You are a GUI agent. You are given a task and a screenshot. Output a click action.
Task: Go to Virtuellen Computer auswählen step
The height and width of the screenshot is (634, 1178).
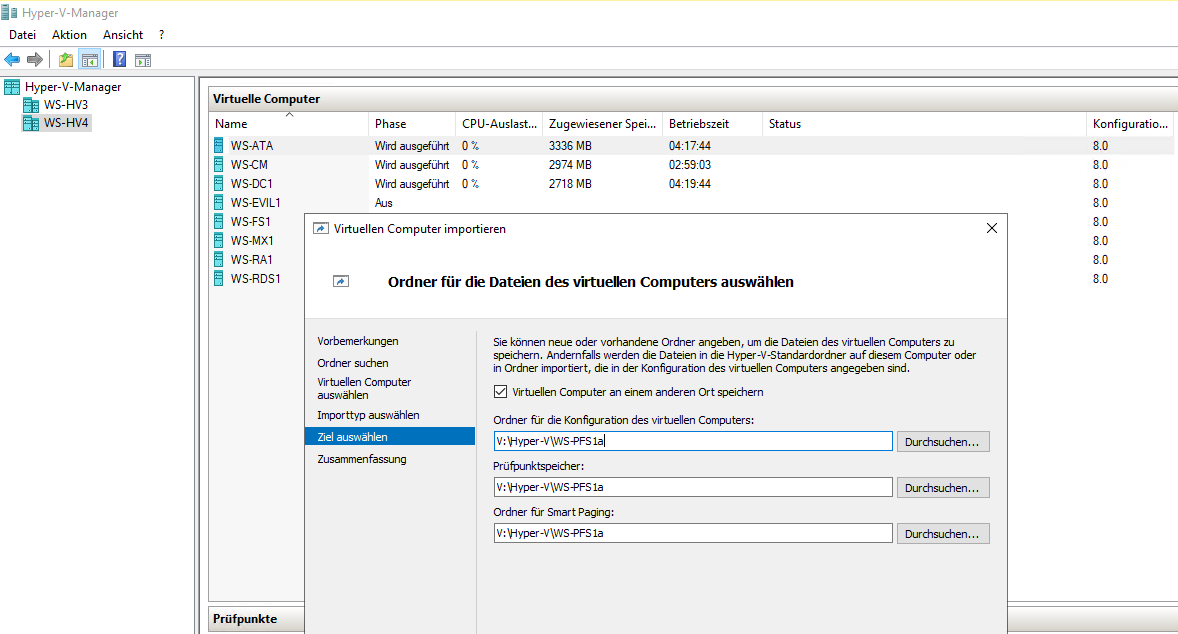364,388
